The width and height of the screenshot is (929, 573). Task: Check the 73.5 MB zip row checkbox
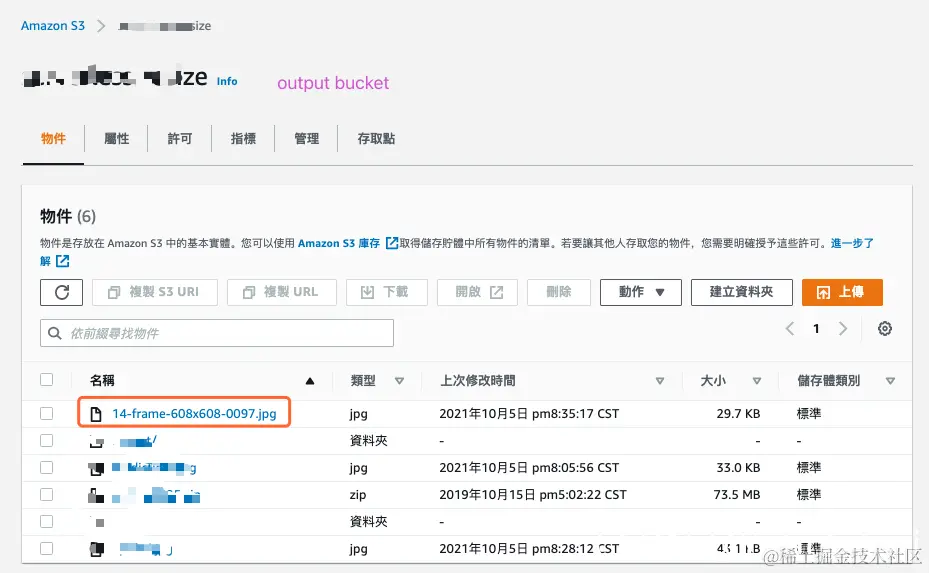(47, 495)
